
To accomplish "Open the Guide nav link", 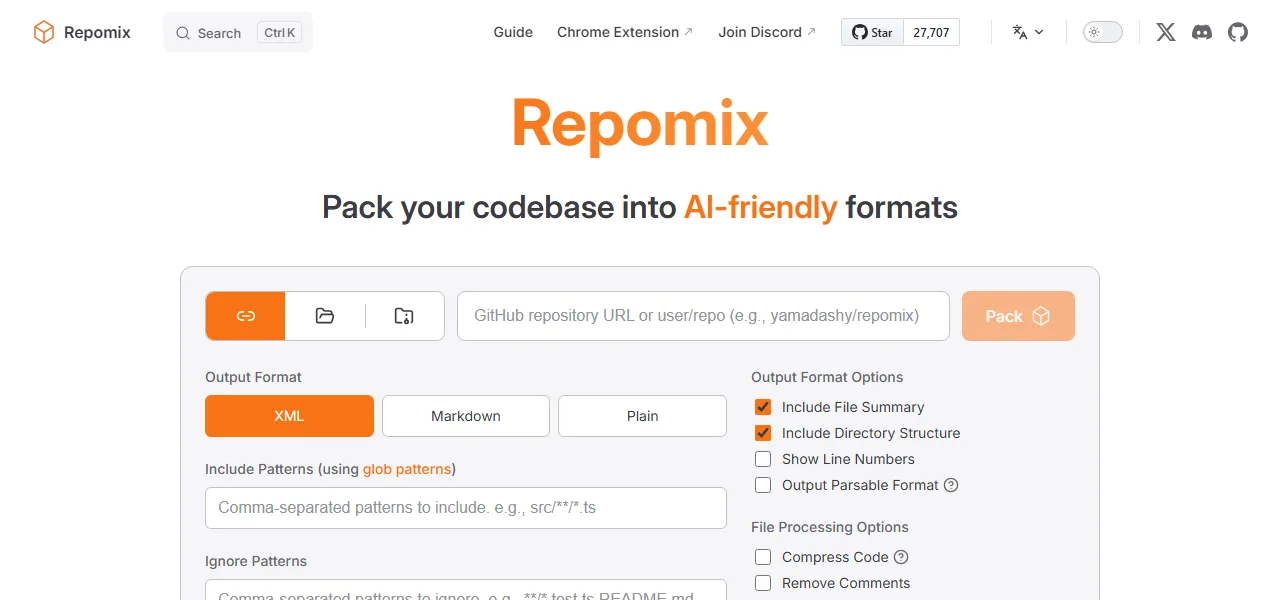I will click(x=513, y=32).
